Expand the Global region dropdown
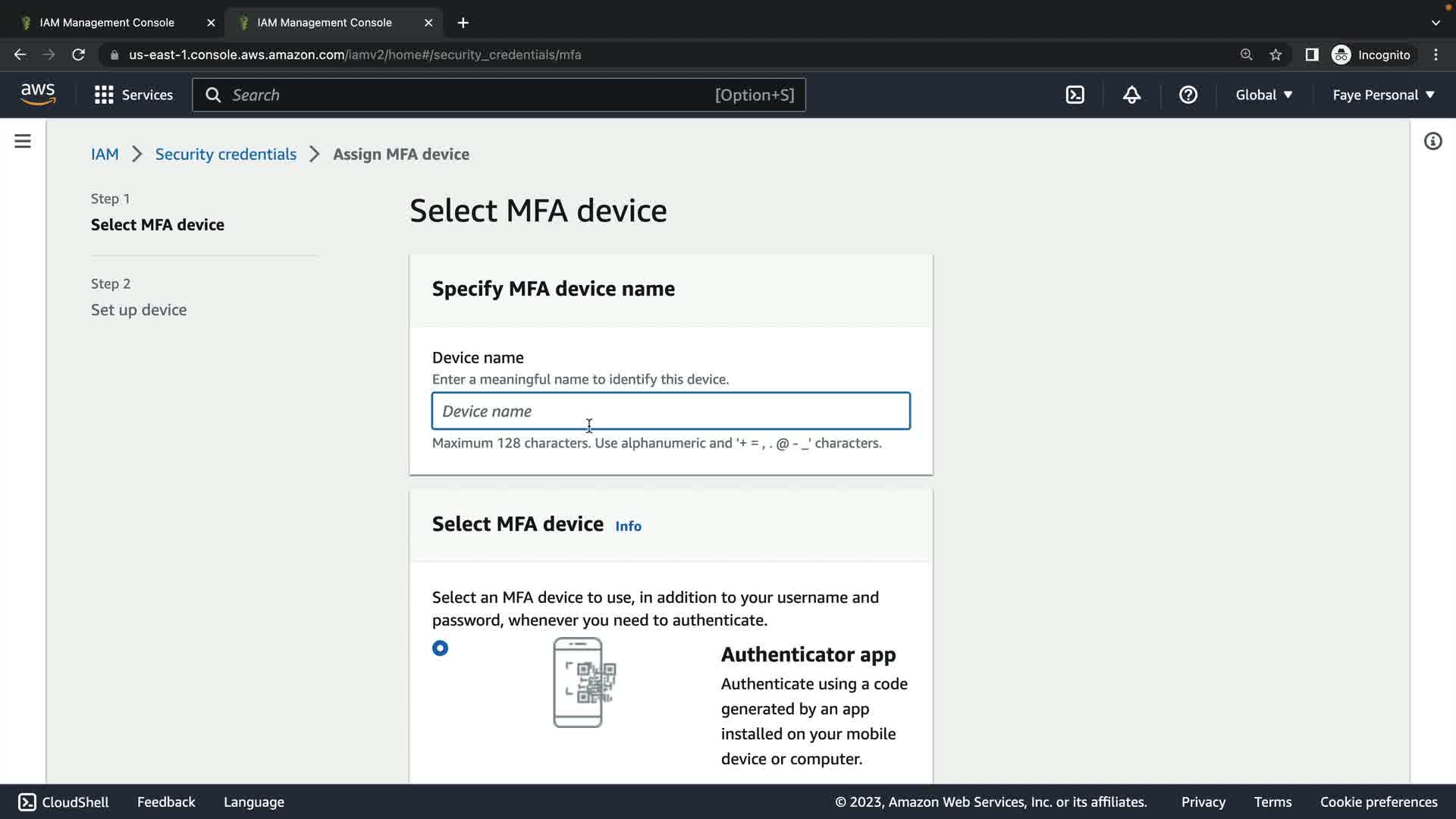This screenshot has width=1456, height=819. point(1263,95)
